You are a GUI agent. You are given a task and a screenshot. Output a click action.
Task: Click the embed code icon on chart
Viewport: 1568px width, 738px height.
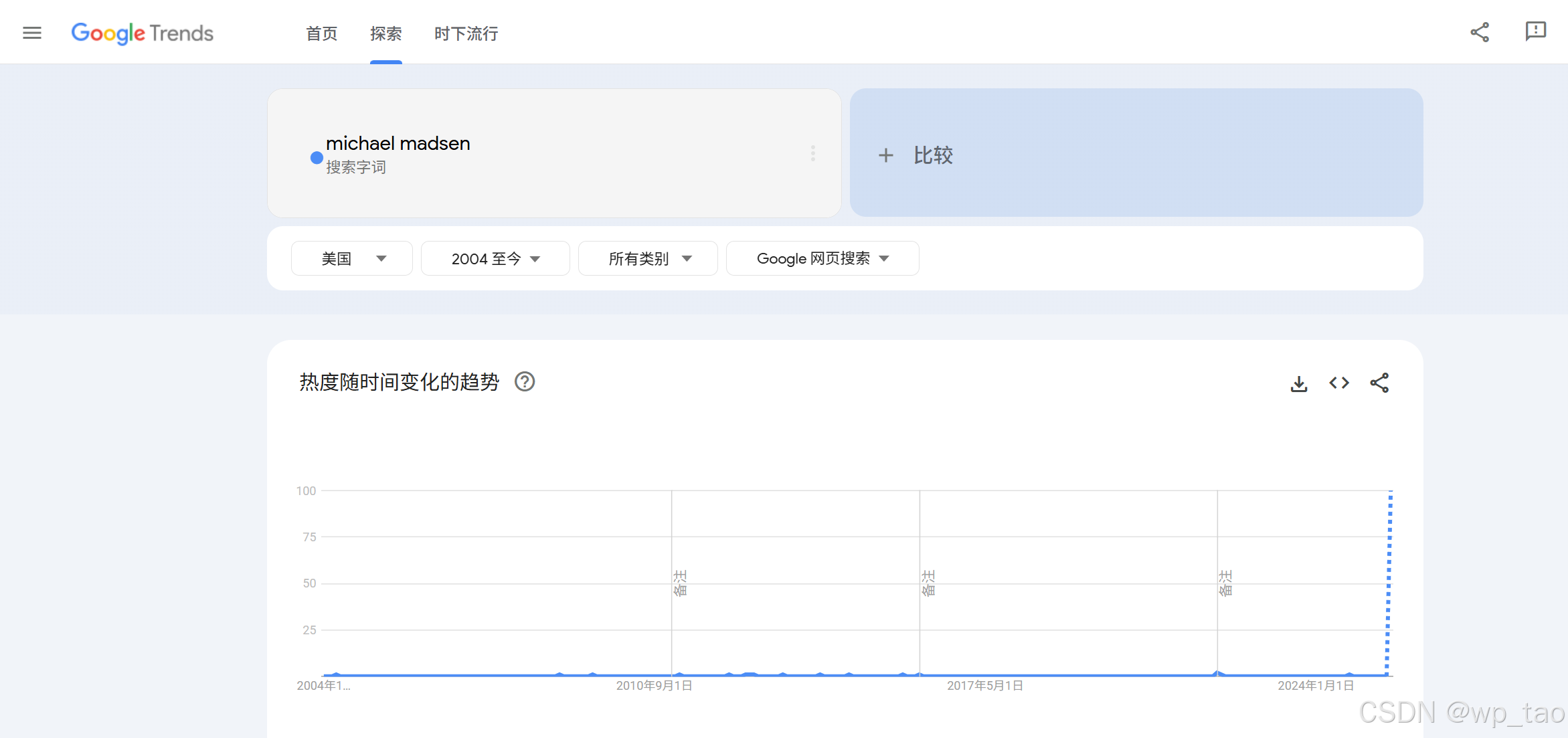1339,383
